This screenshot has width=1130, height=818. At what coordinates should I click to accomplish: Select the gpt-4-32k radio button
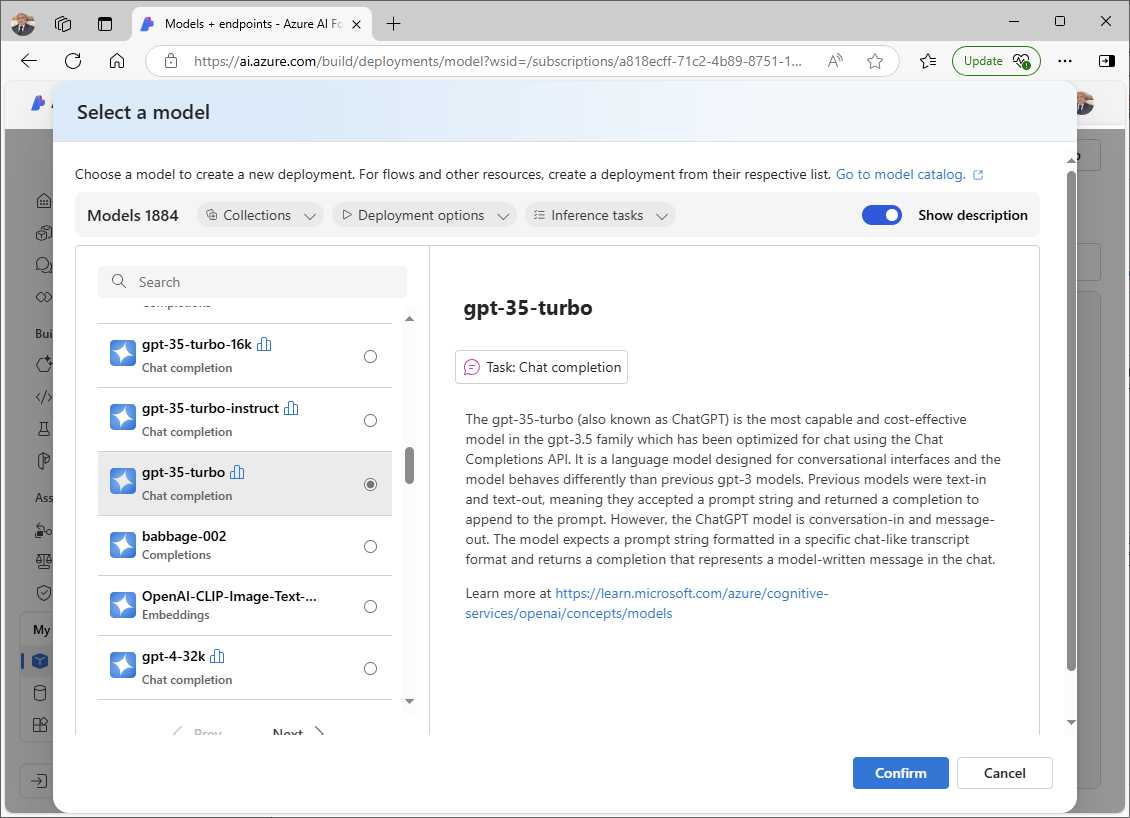tap(370, 668)
